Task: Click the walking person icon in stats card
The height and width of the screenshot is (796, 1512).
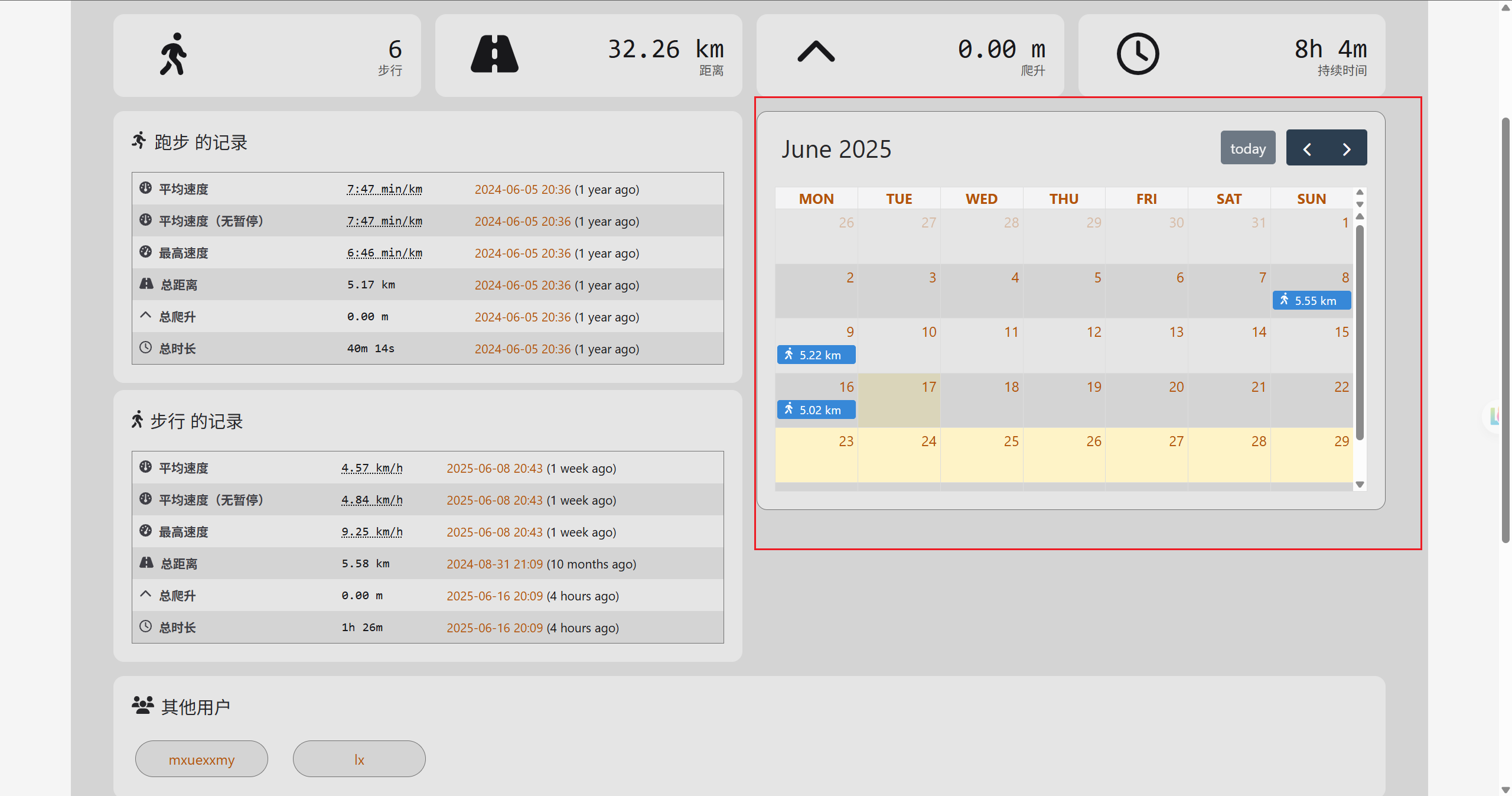Action: (x=173, y=54)
